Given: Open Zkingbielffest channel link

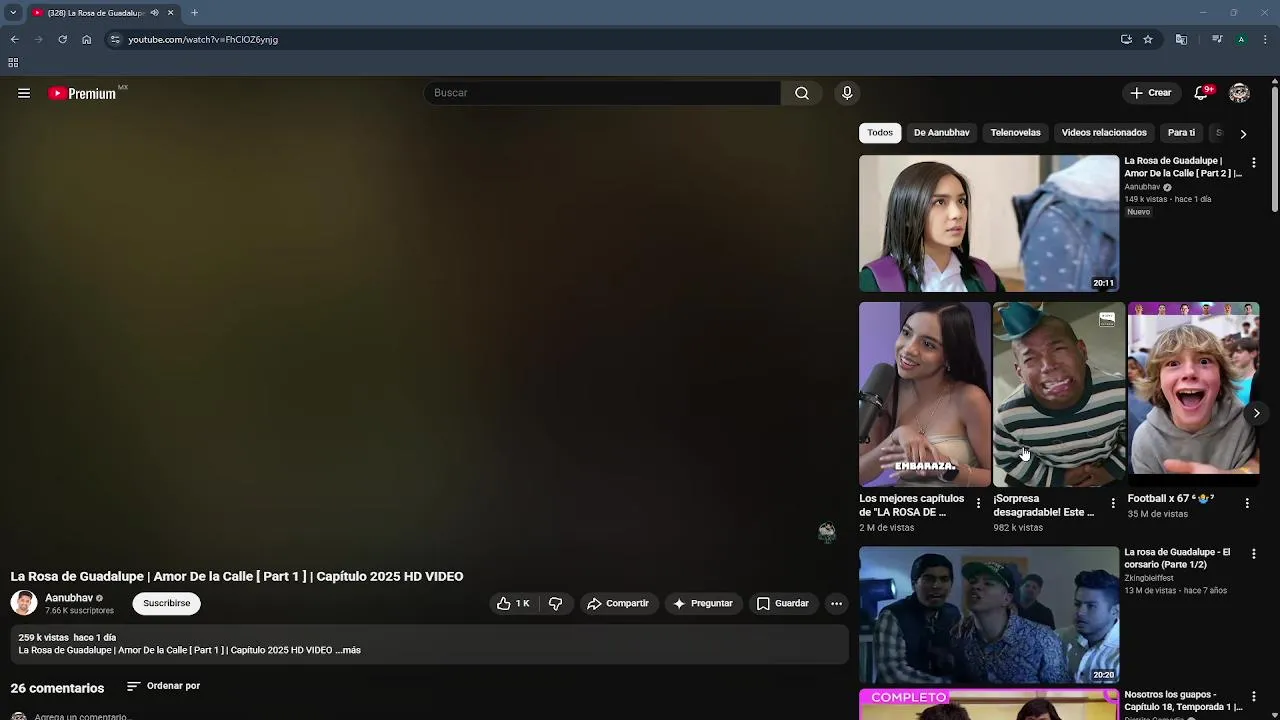Looking at the screenshot, I should pos(1149,578).
